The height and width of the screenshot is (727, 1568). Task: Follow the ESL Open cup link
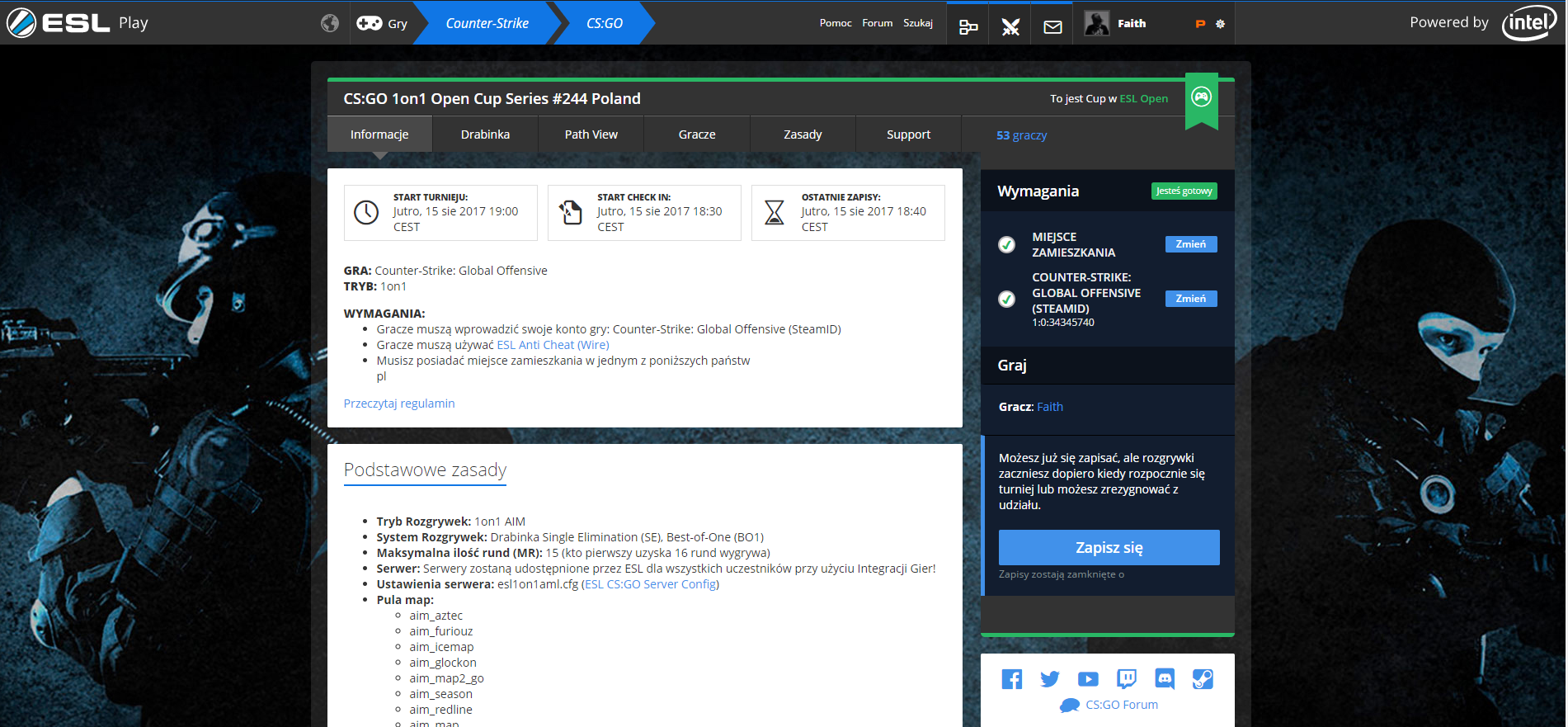click(1143, 98)
